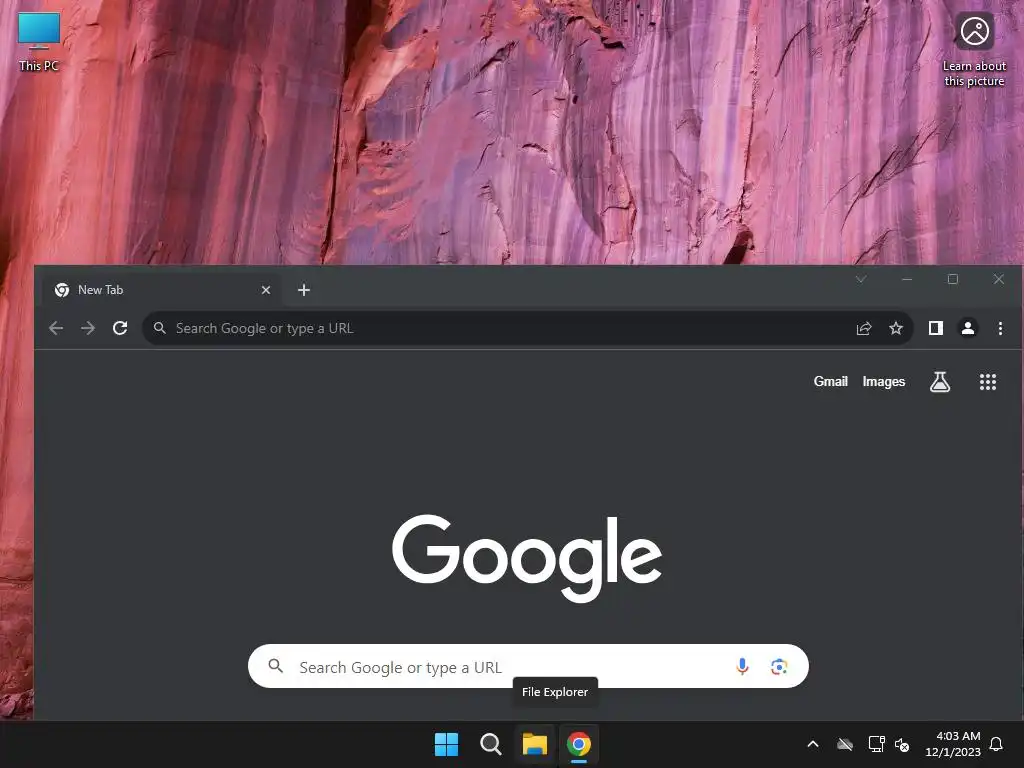Click the Google homepage search field
The image size is (1024, 768).
[x=528, y=666]
